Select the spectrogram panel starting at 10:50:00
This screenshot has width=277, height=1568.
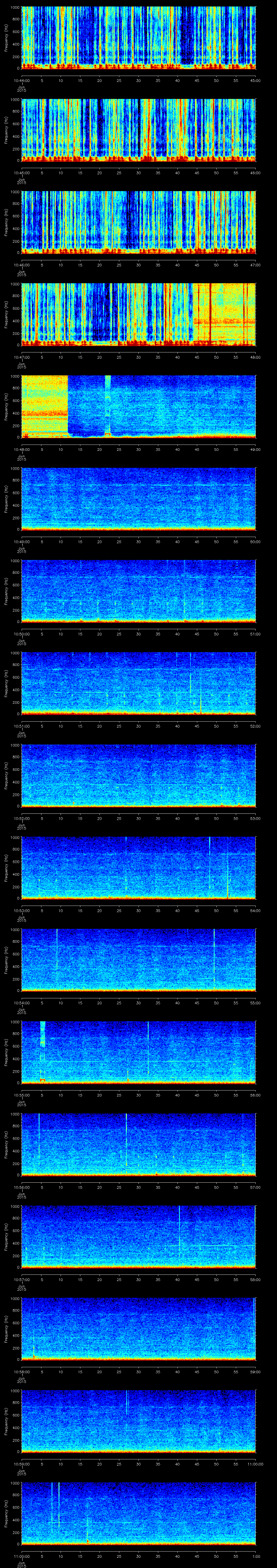[x=138, y=591]
